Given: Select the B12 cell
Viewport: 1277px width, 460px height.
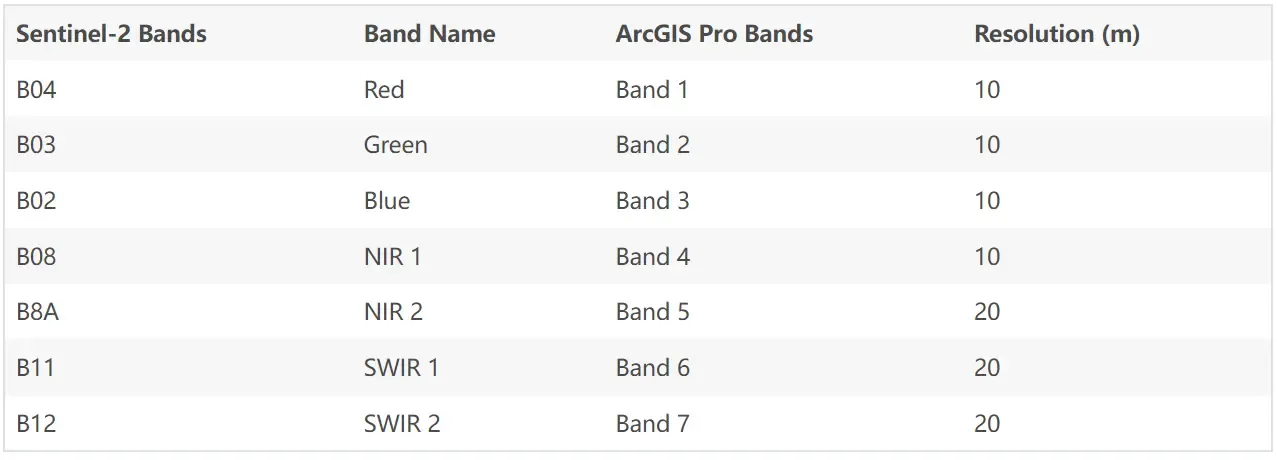Looking at the screenshot, I should (x=36, y=424).
